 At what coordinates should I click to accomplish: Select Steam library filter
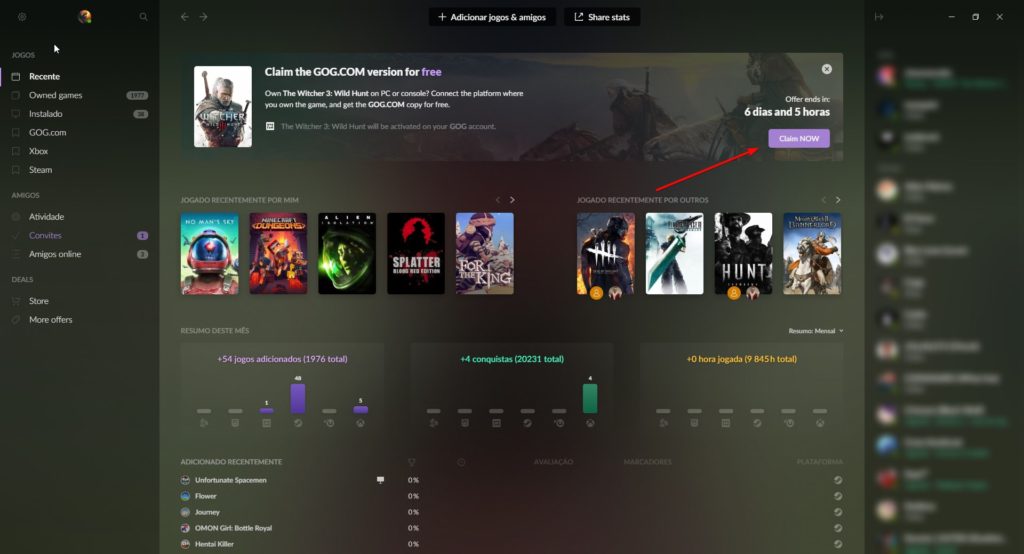pos(40,170)
